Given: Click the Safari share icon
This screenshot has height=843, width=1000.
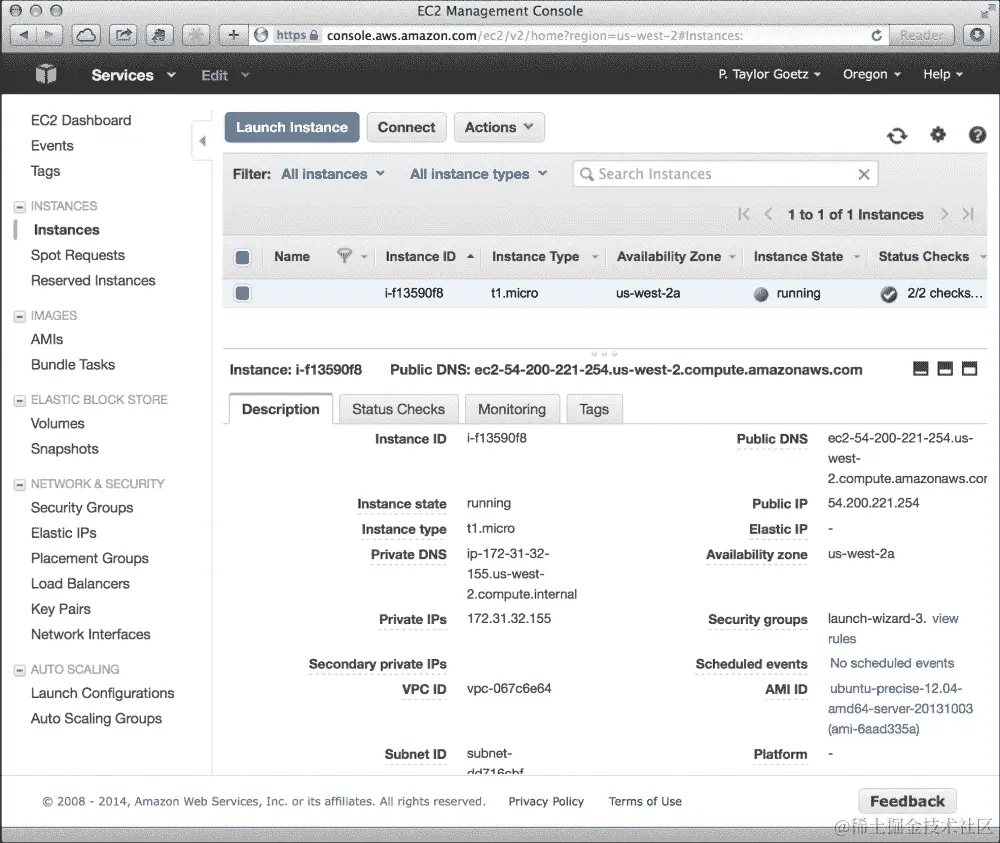Looking at the screenshot, I should click(x=123, y=34).
